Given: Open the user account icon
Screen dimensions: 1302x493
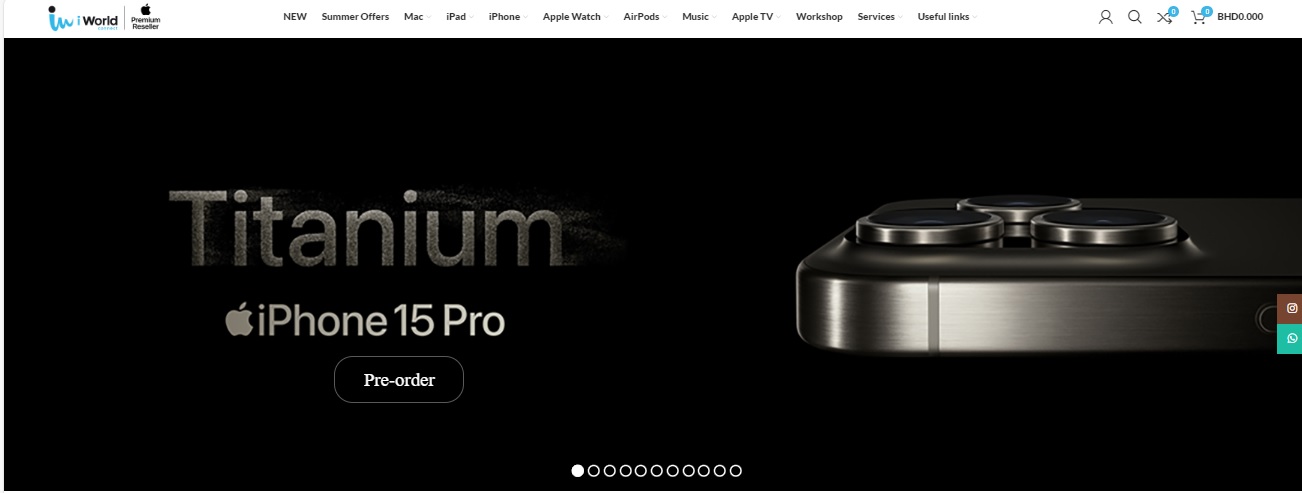Looking at the screenshot, I should (1105, 17).
